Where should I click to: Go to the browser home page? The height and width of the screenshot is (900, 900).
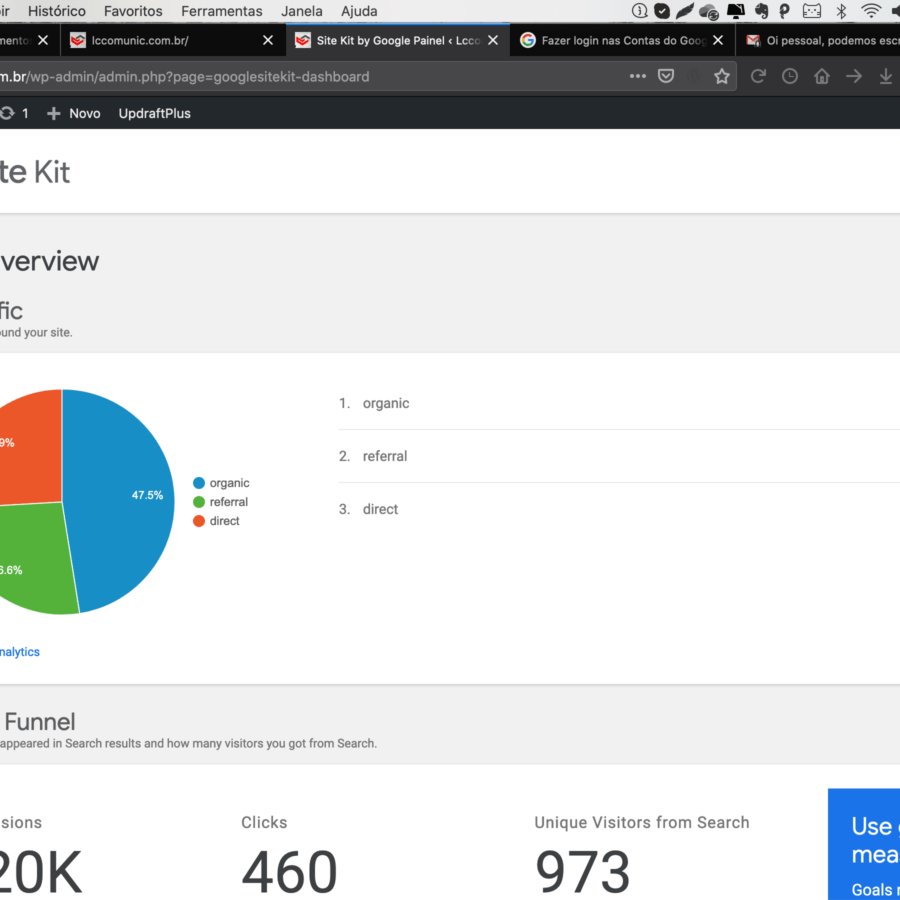tap(822, 76)
